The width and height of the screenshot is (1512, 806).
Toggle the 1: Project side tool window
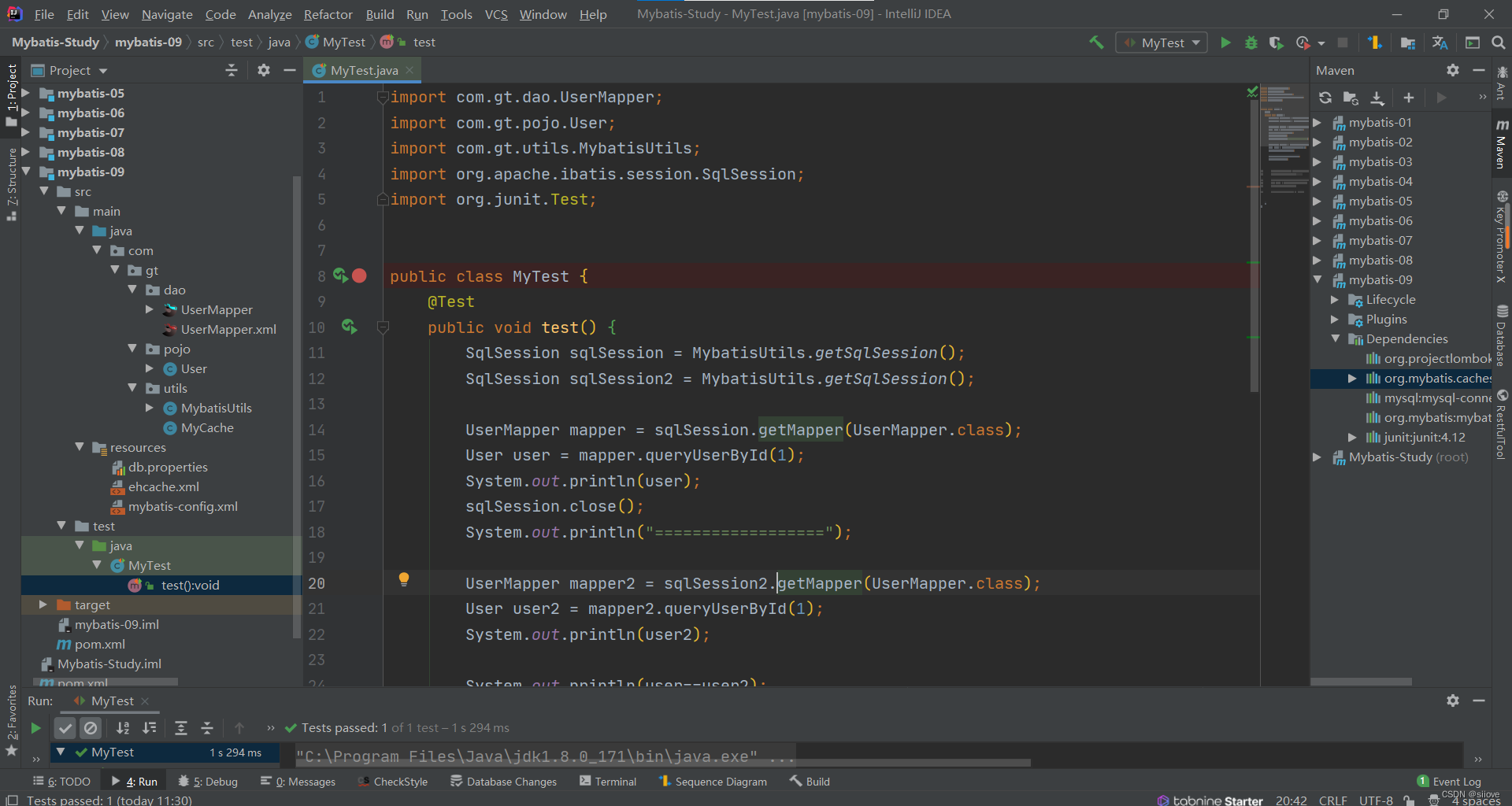tap(11, 94)
